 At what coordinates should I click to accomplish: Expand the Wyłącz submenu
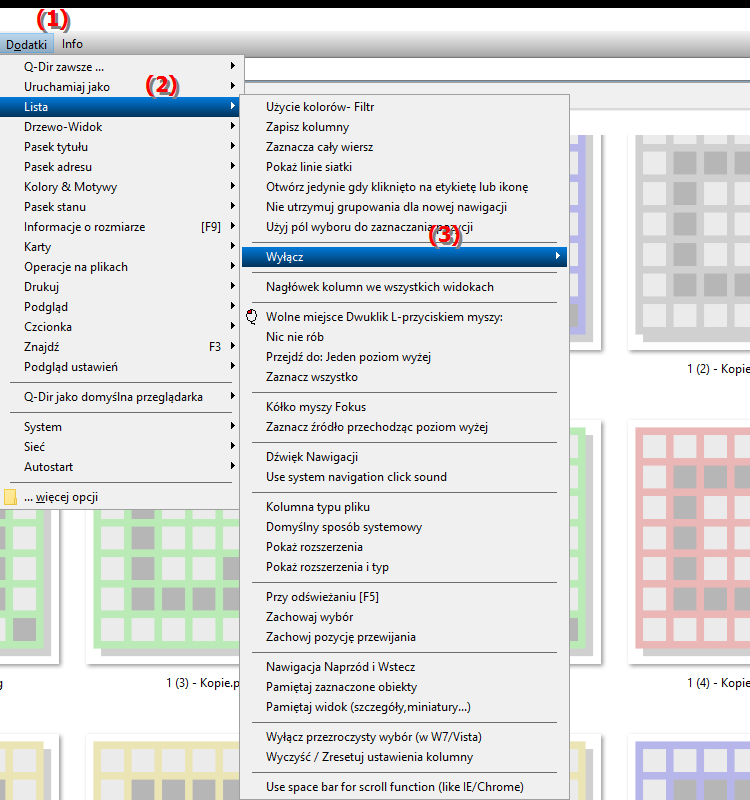[405, 257]
